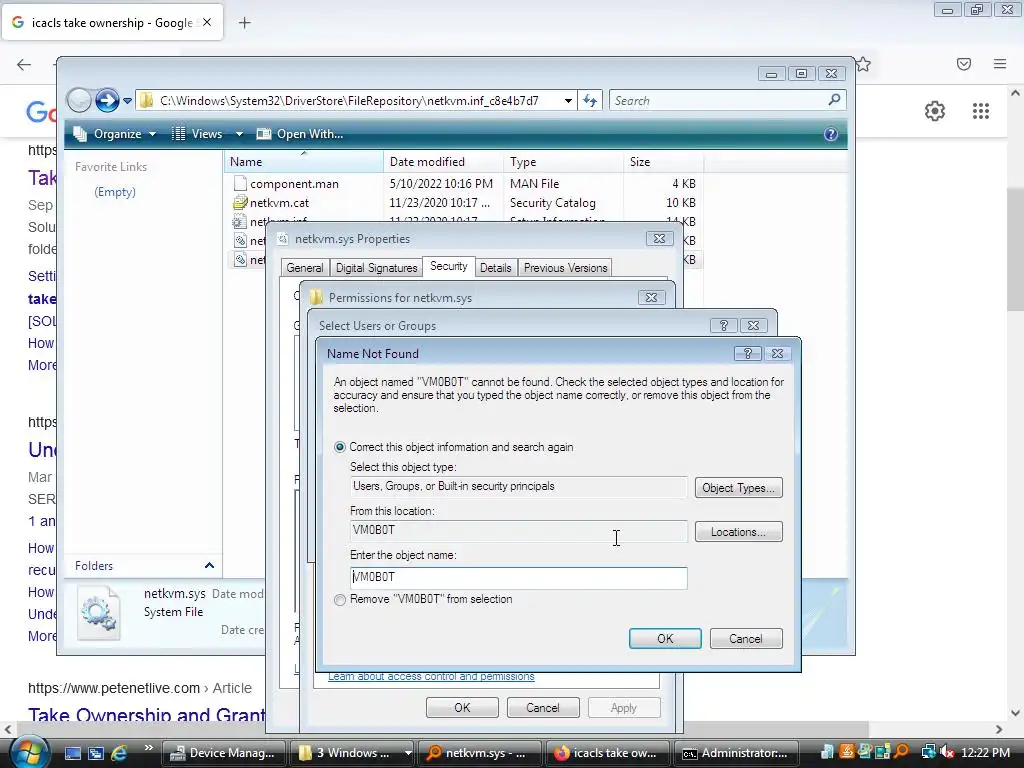Sort files by Date modified column
Viewport: 1024px width, 768px height.
click(443, 162)
